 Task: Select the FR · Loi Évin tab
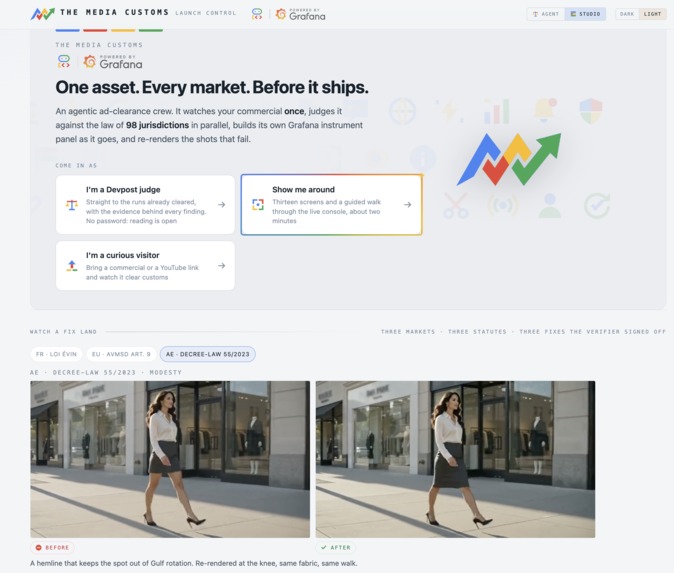tap(56, 354)
